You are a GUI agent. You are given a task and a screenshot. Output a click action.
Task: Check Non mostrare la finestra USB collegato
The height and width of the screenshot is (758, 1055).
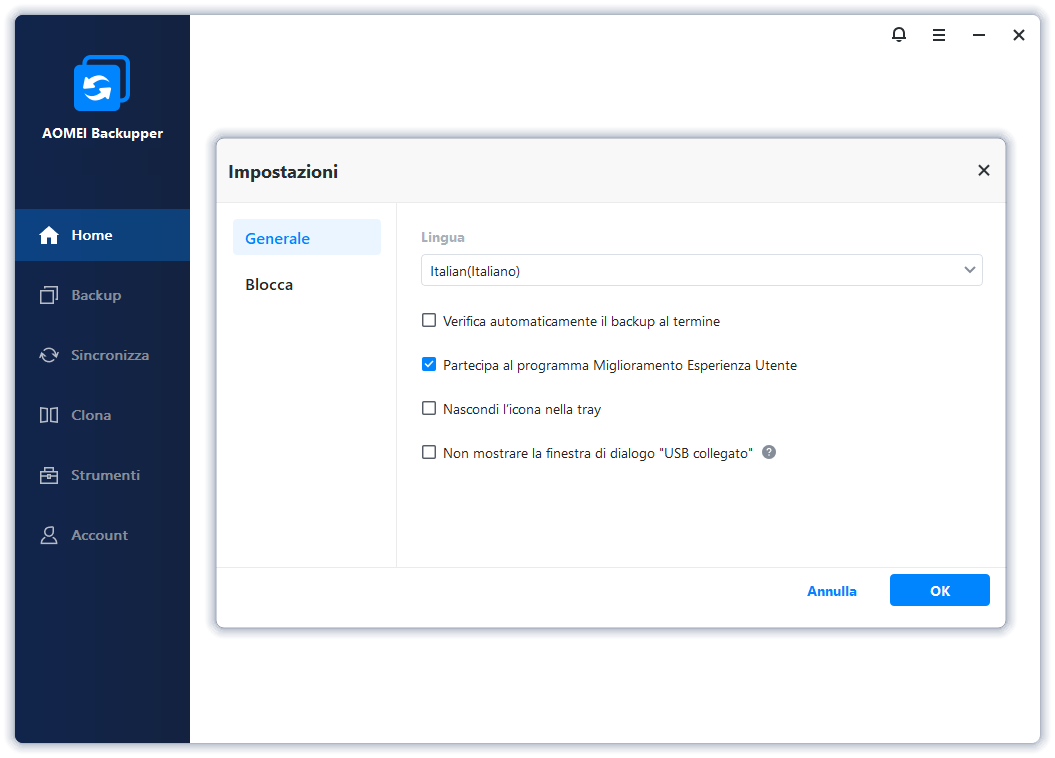point(429,452)
